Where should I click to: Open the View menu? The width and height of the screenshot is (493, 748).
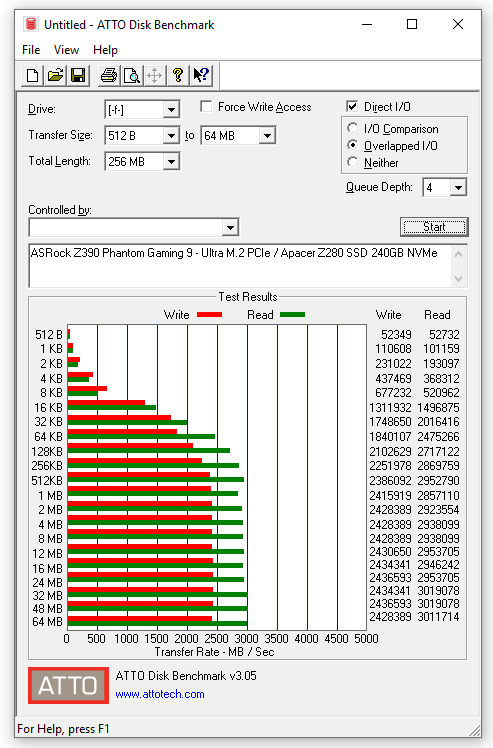(x=66, y=50)
